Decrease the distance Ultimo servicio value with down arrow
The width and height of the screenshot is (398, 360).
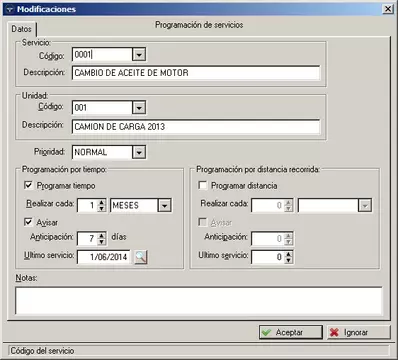coord(289,260)
